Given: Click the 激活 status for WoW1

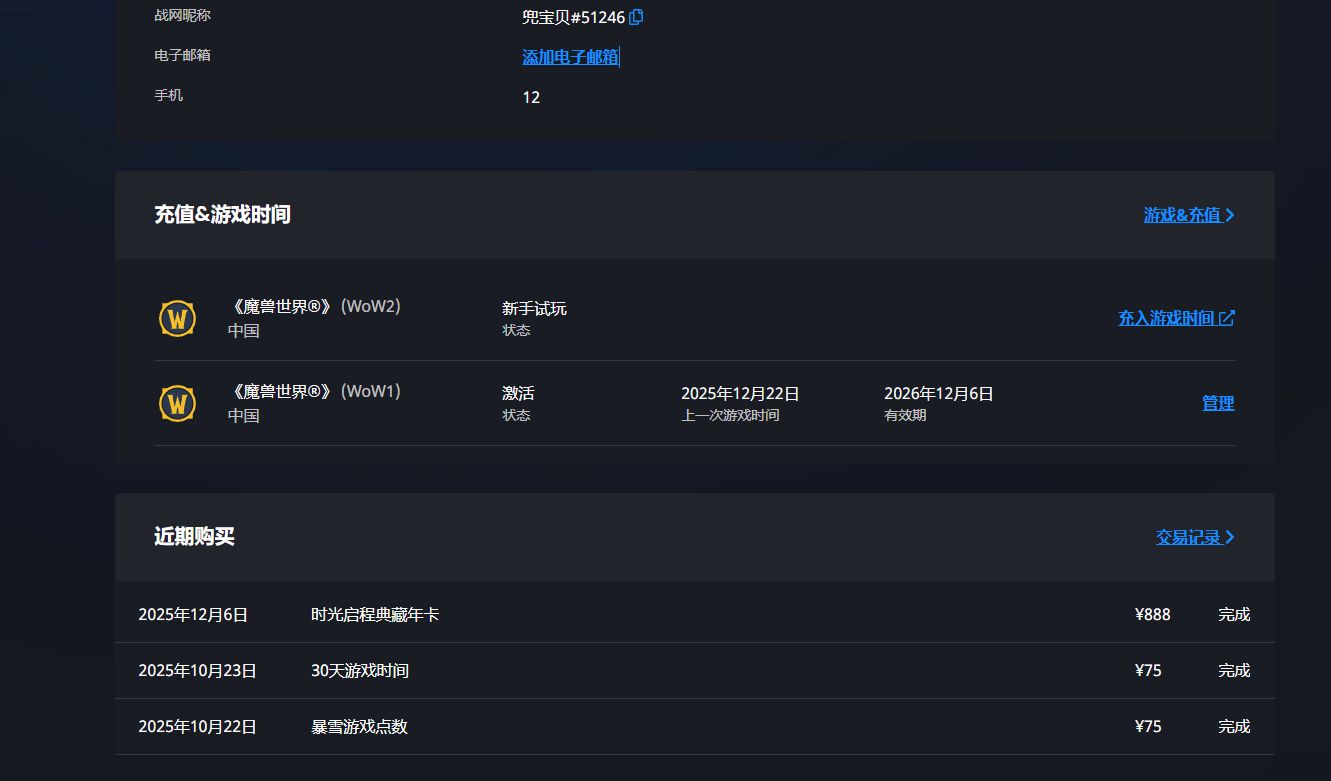Looking at the screenshot, I should (518, 394).
